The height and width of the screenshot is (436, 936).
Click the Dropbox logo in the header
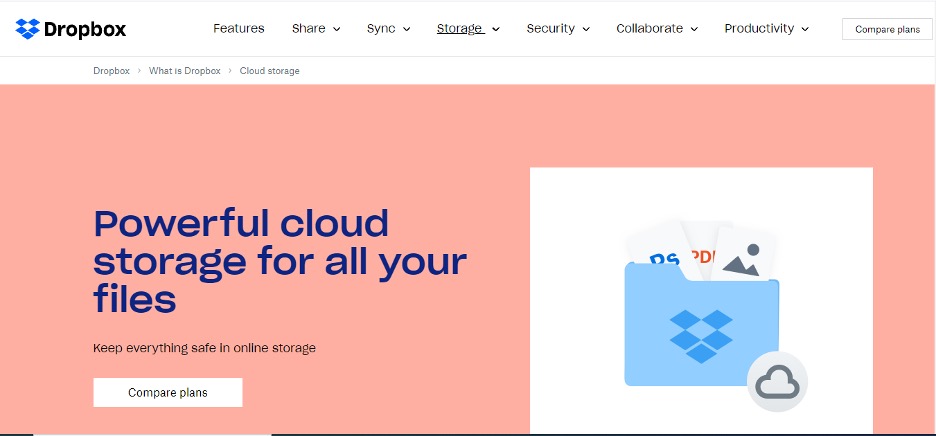click(71, 29)
